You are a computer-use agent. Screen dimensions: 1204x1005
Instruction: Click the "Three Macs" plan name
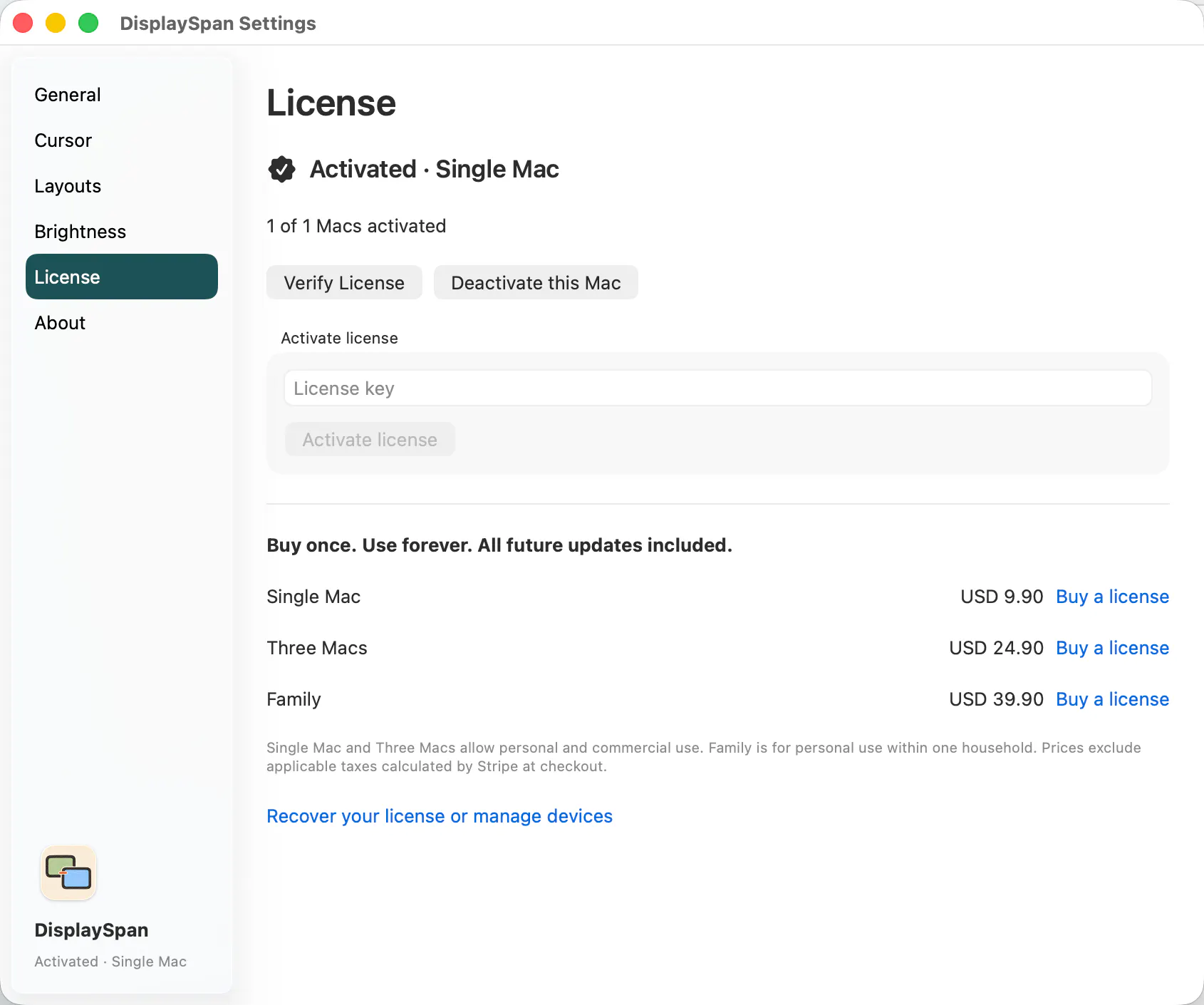click(x=317, y=648)
